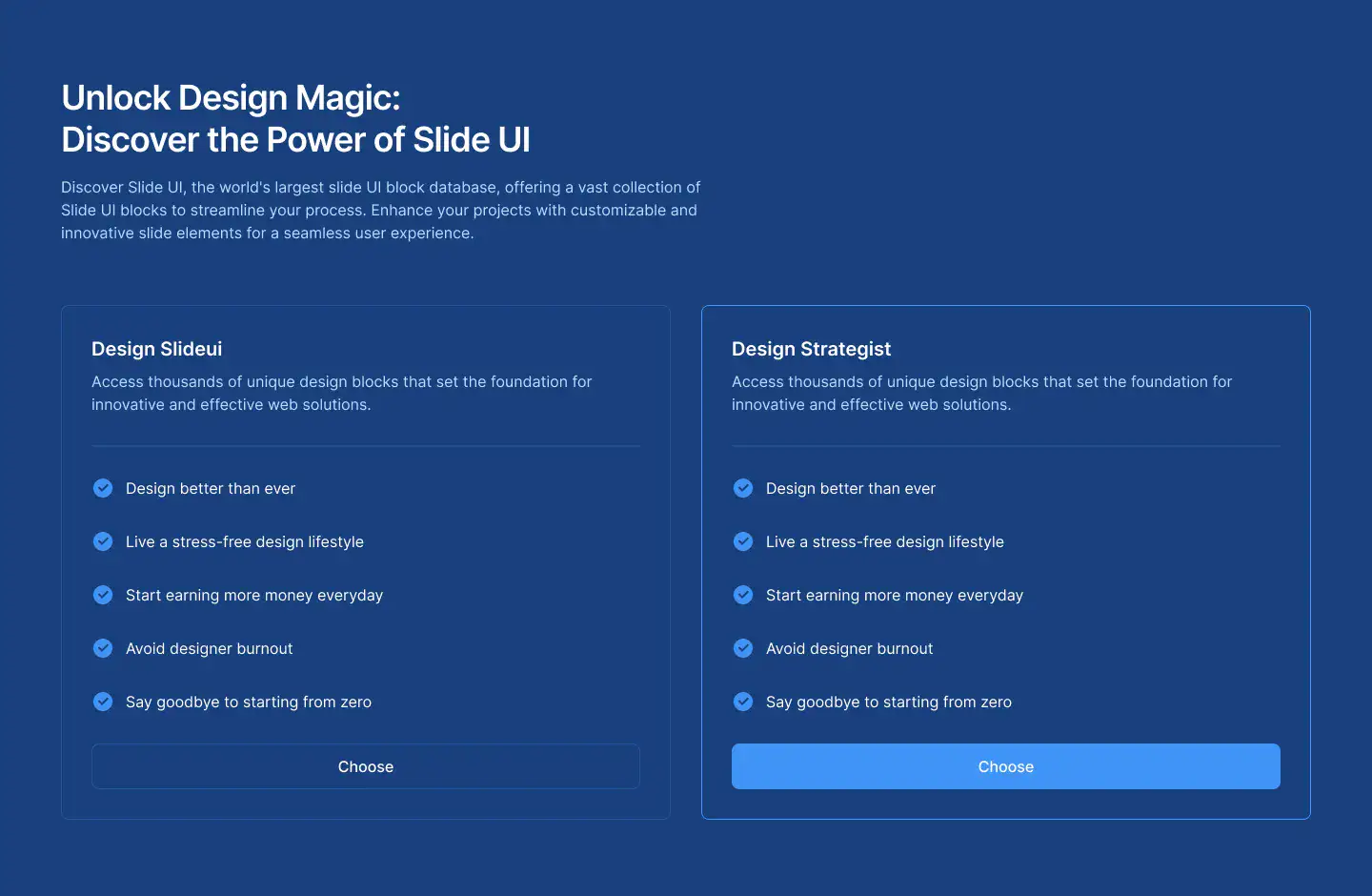1372x896 pixels.
Task: Click check icon beside 'Avoid designer burnout' in Design Slideui
Action: (x=103, y=648)
